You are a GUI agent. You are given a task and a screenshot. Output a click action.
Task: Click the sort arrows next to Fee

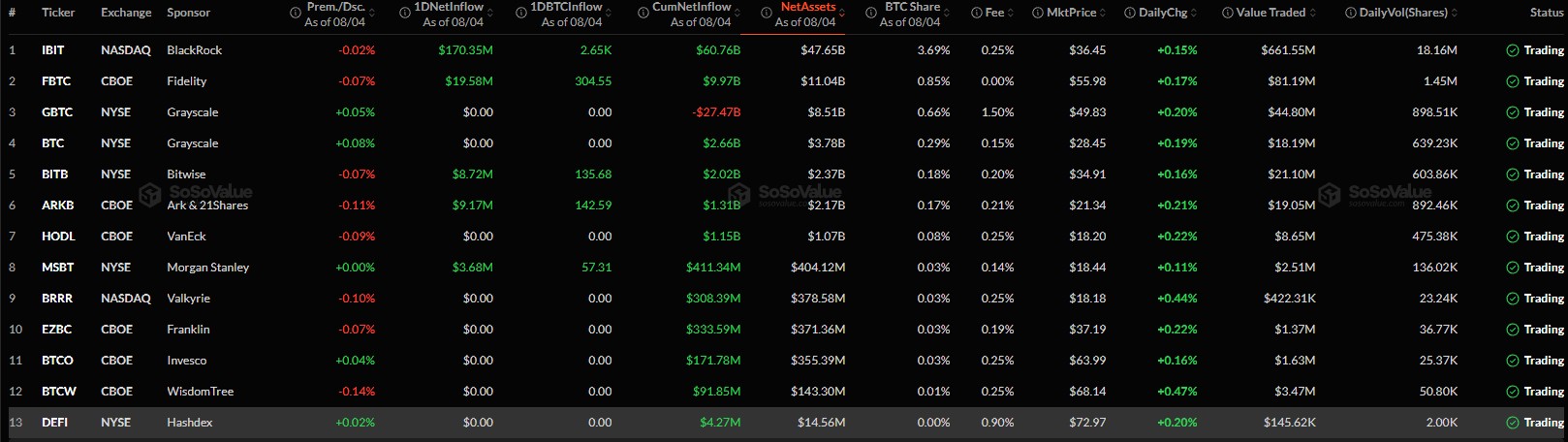click(1011, 13)
